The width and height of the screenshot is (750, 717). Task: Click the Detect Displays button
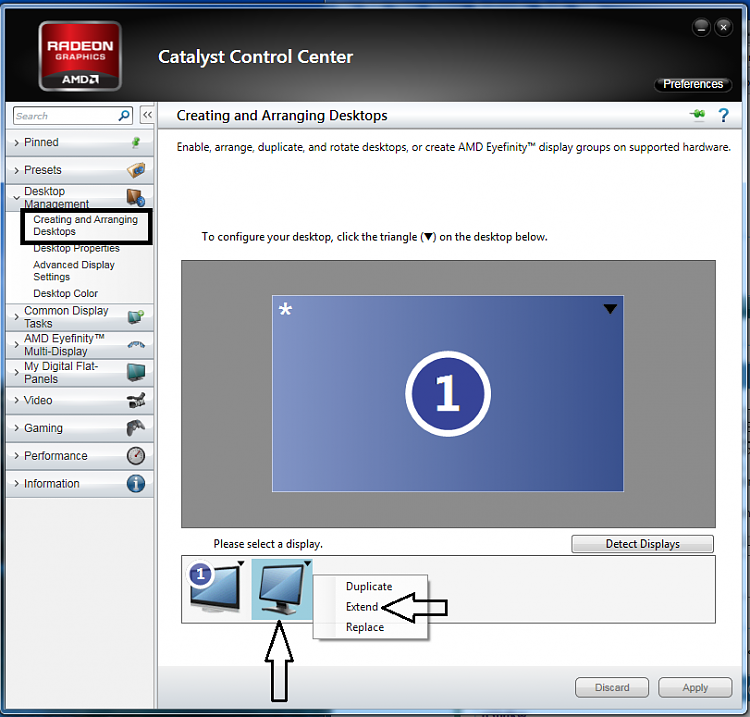pyautogui.click(x=642, y=544)
